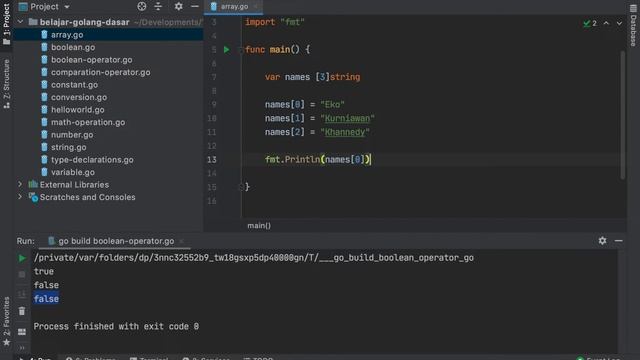Click the main() breadcrumb
Screen dimensions: 640x360
(x=259, y=225)
